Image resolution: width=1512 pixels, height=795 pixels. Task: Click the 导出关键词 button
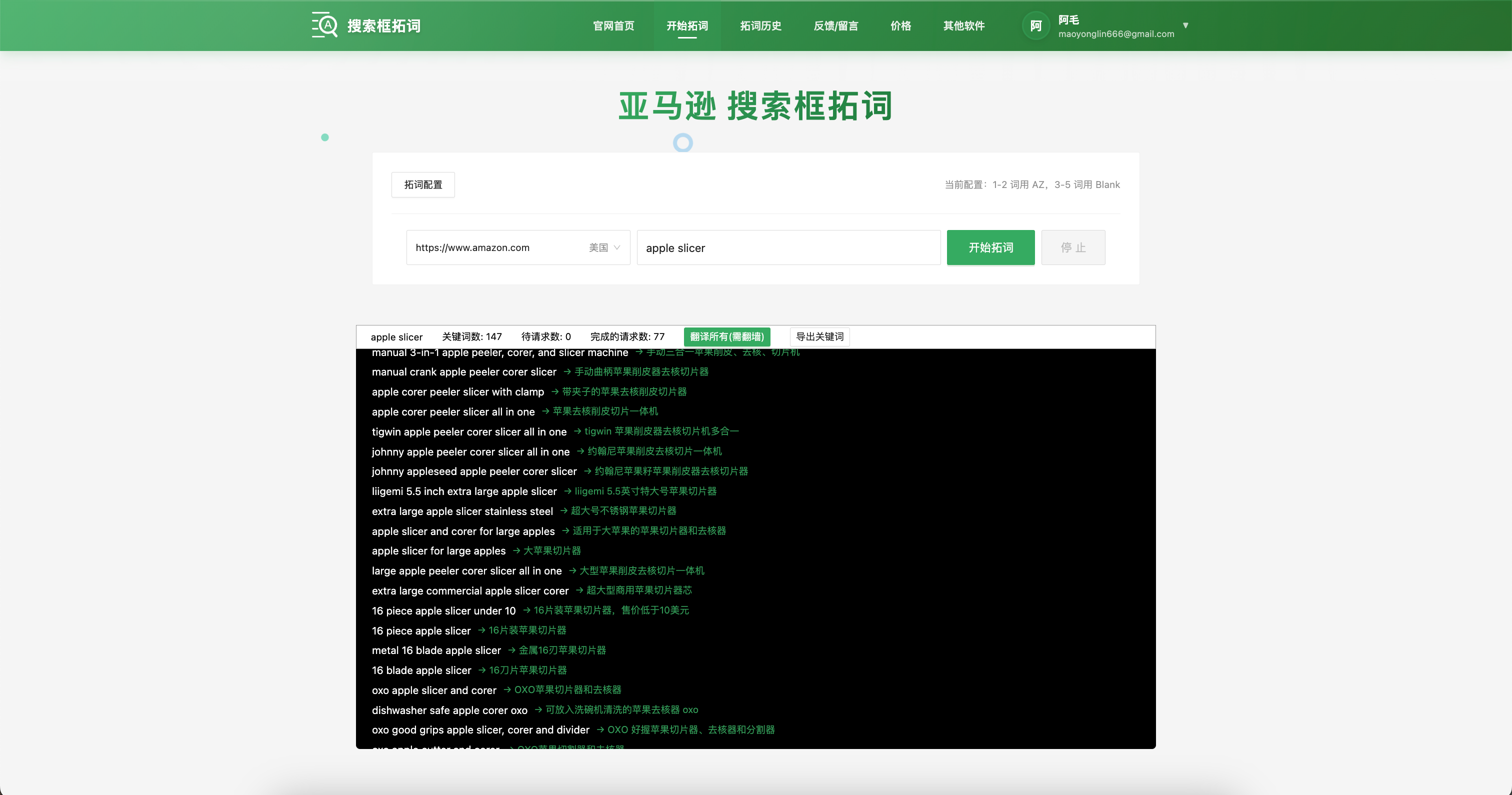(x=820, y=336)
